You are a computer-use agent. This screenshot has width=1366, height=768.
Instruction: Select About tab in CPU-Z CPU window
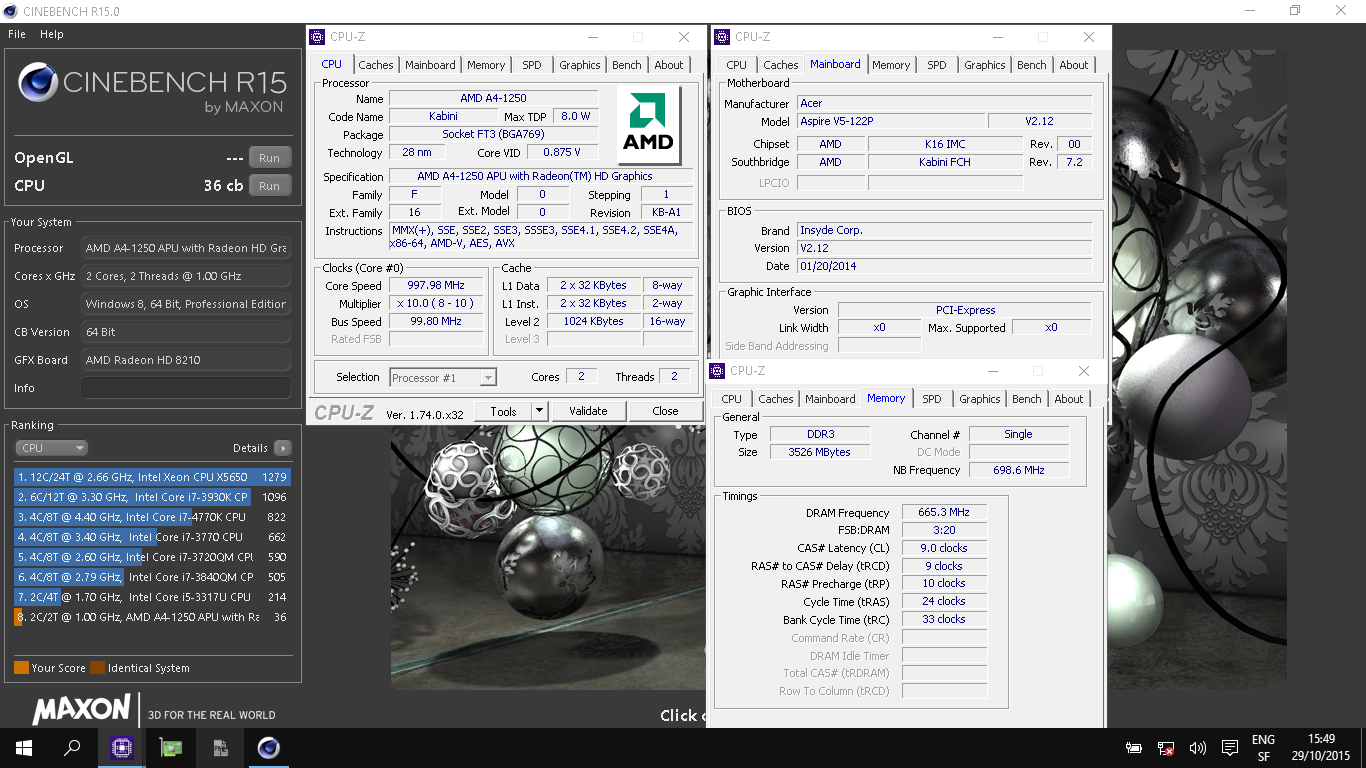669,65
